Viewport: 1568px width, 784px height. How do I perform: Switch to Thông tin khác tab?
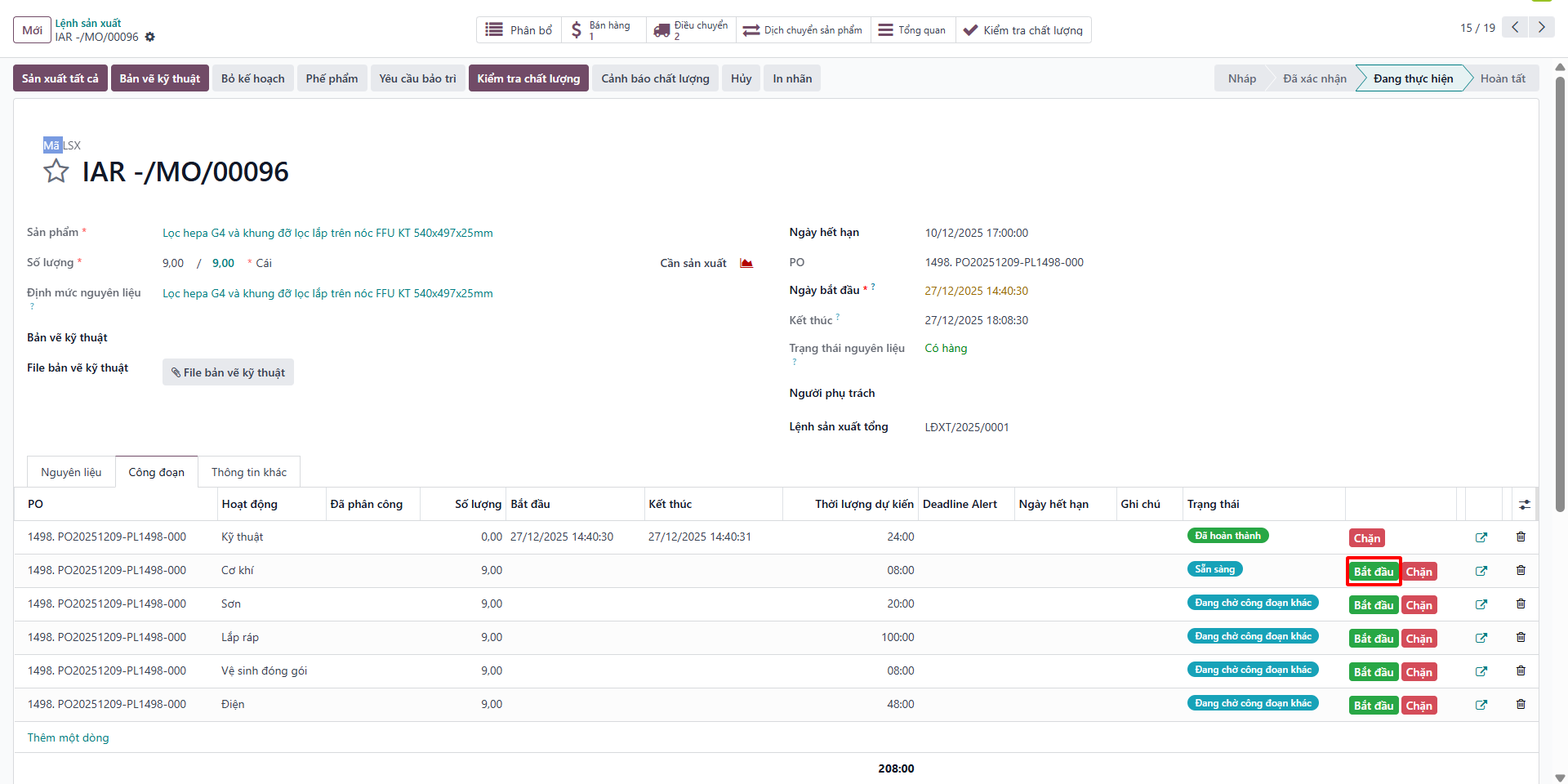tap(249, 472)
